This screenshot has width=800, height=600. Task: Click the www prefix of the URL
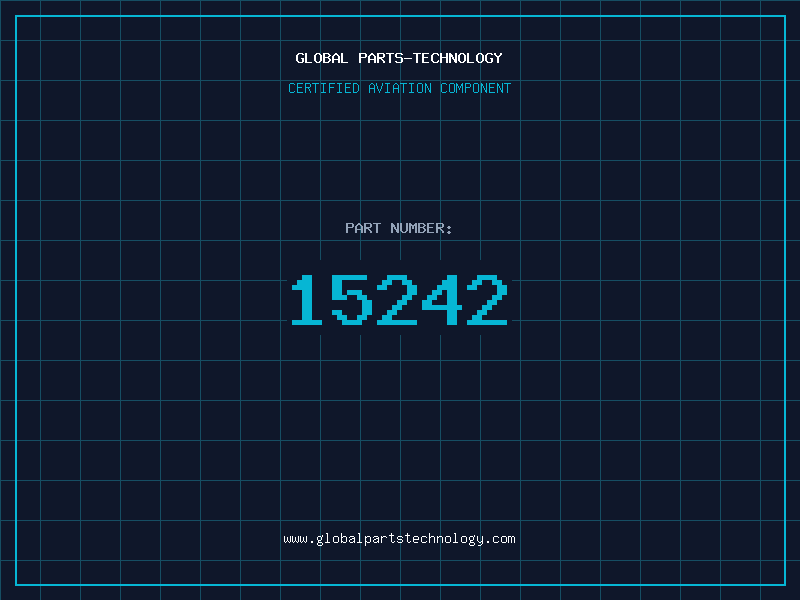click(295, 539)
